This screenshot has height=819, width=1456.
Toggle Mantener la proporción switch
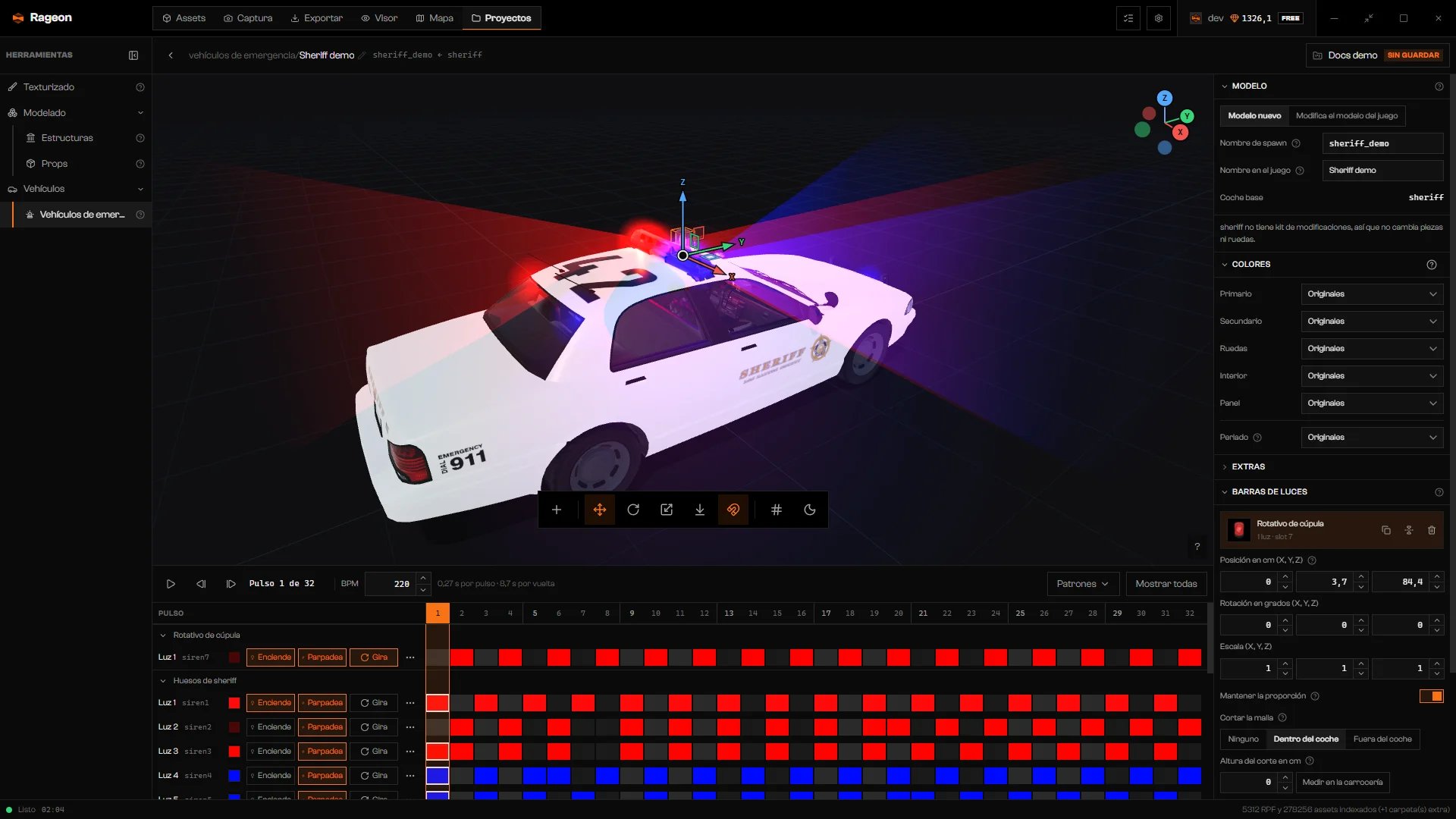(1432, 696)
